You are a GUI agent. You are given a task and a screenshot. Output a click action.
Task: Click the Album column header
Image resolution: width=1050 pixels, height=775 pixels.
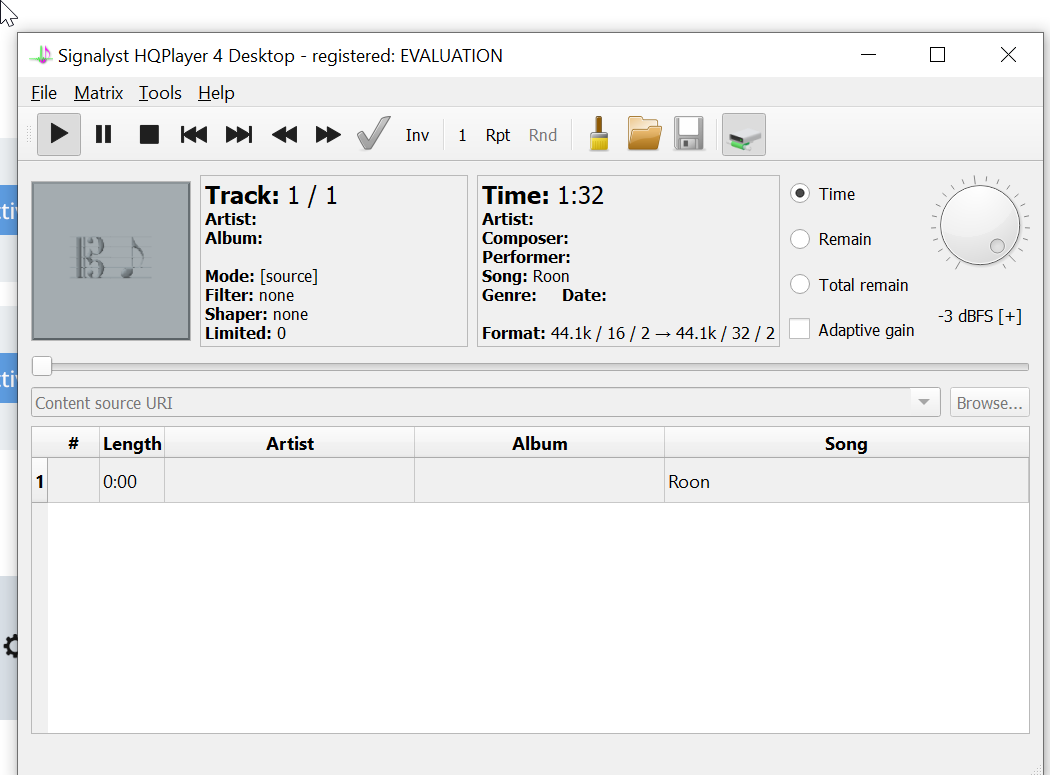click(x=539, y=443)
